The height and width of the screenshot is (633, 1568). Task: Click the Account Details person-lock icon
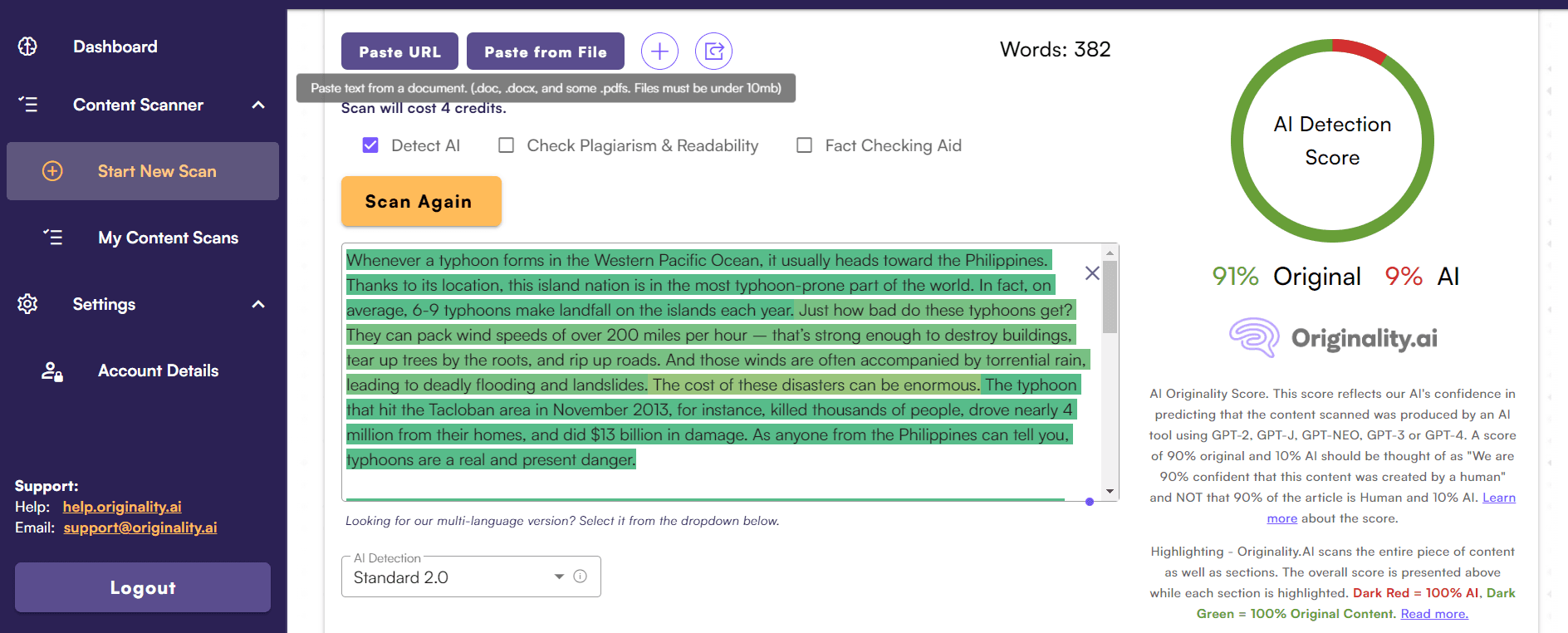[52, 371]
